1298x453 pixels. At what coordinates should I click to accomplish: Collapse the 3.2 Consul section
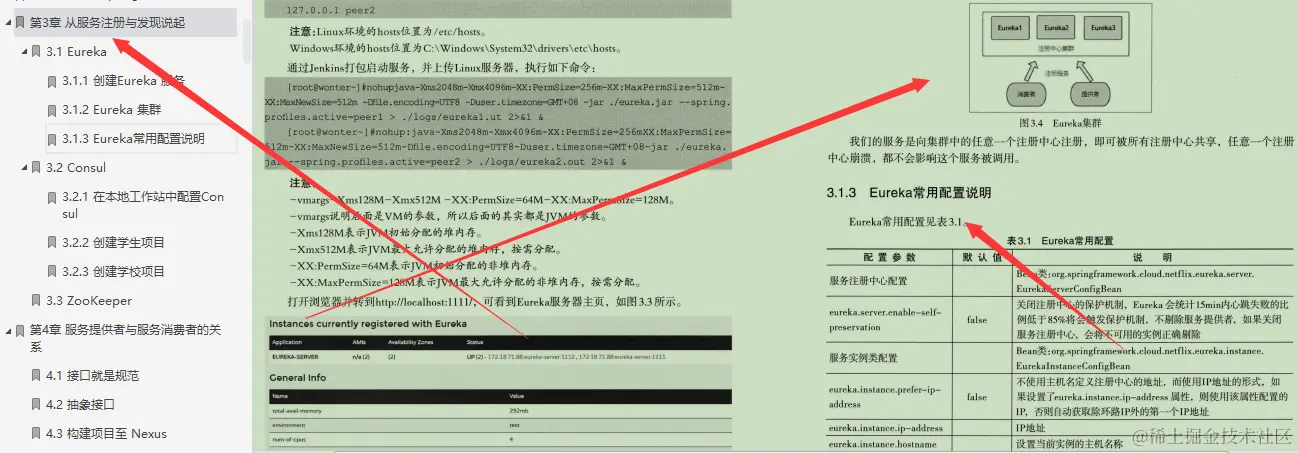click(x=23, y=168)
